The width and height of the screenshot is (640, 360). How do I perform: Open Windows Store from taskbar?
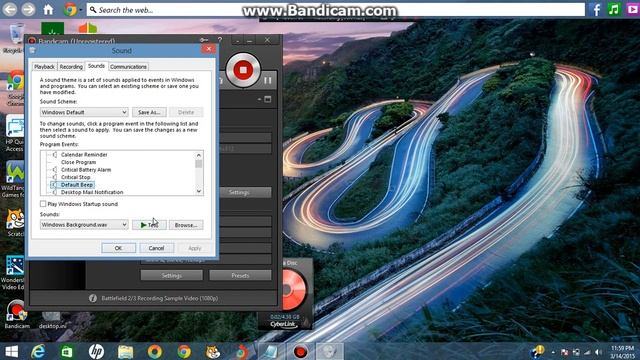click(67, 351)
